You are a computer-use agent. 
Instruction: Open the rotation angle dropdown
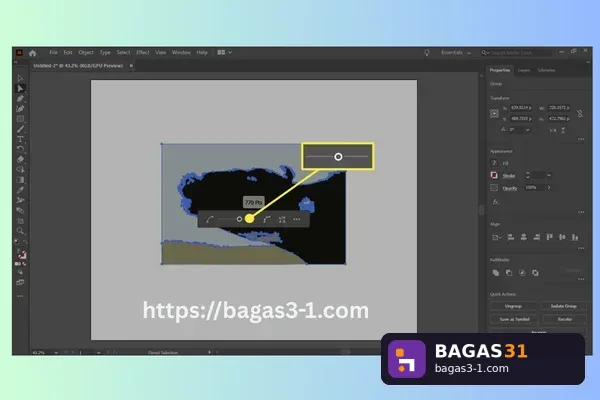(x=528, y=130)
